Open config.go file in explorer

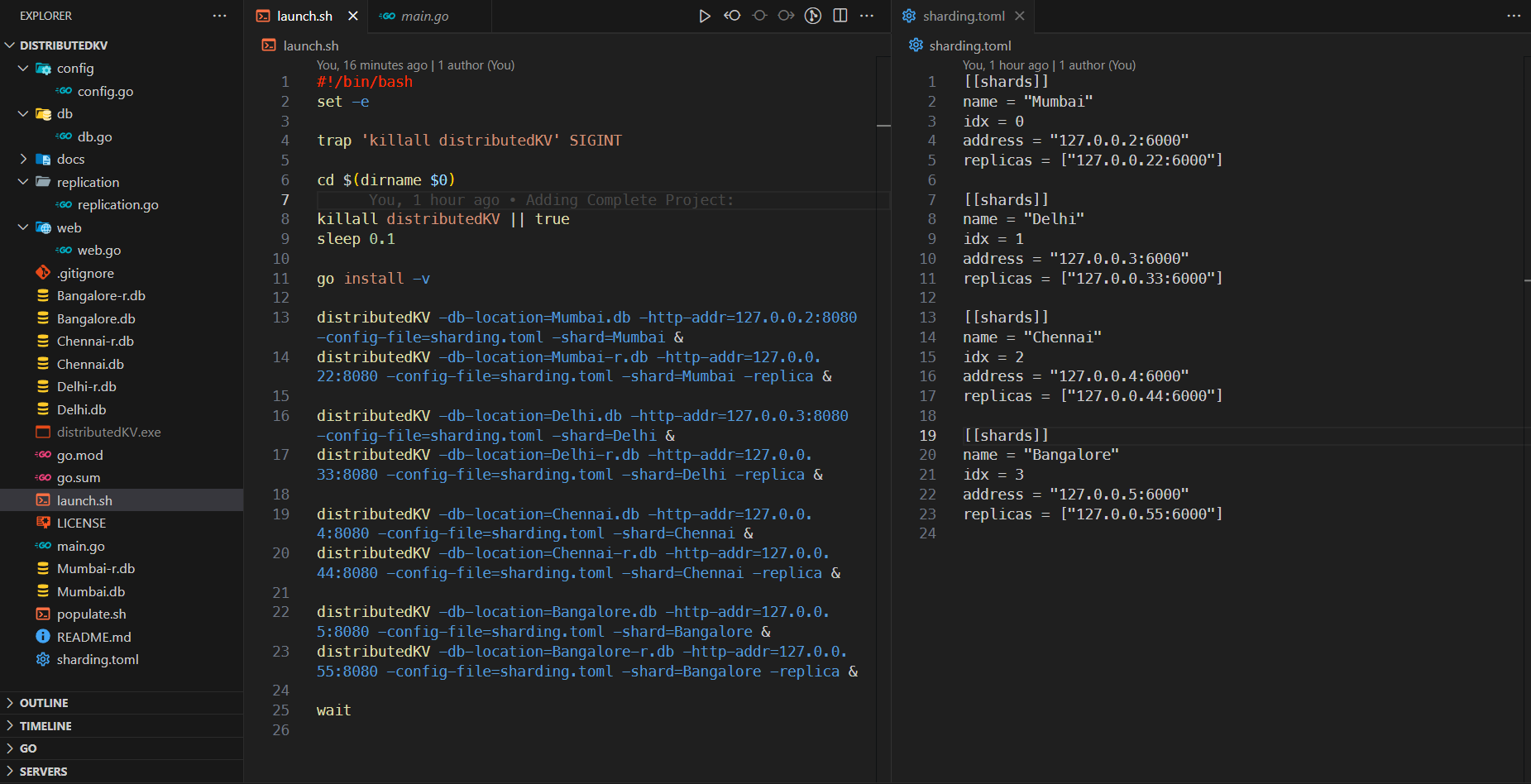pos(105,91)
